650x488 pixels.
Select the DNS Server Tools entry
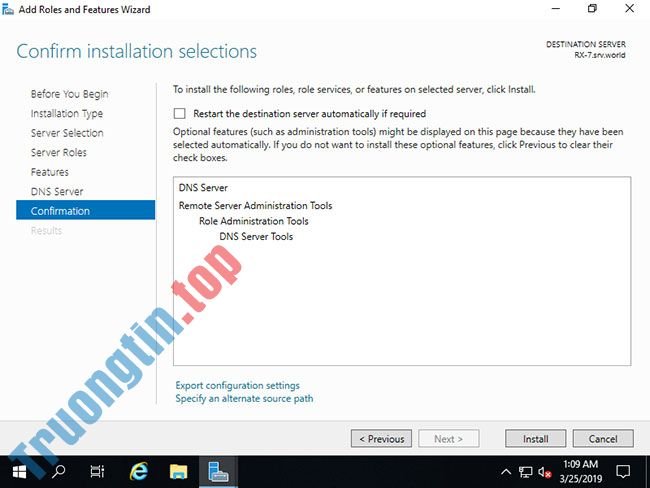(x=256, y=236)
